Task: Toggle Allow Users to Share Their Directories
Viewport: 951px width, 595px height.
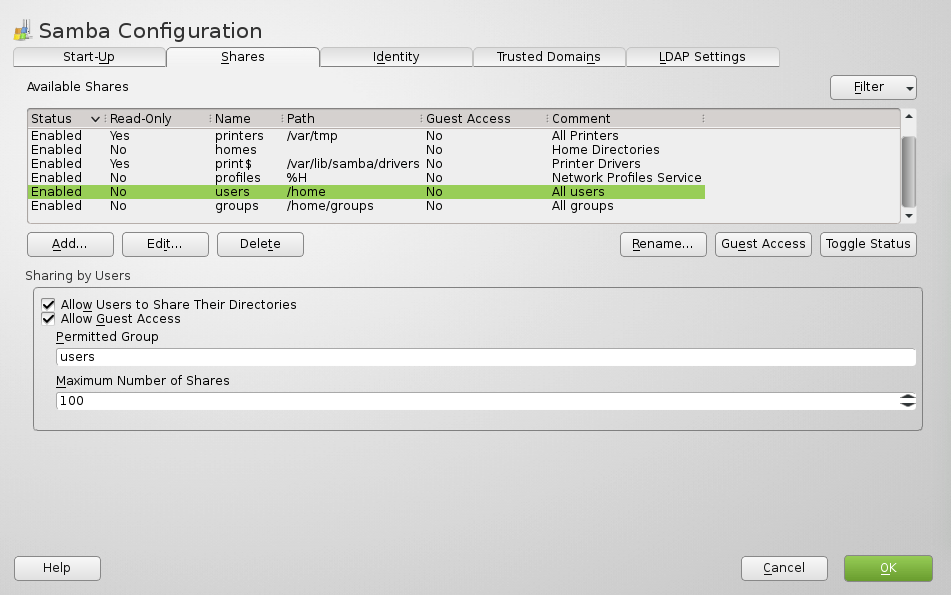Action: (x=48, y=304)
